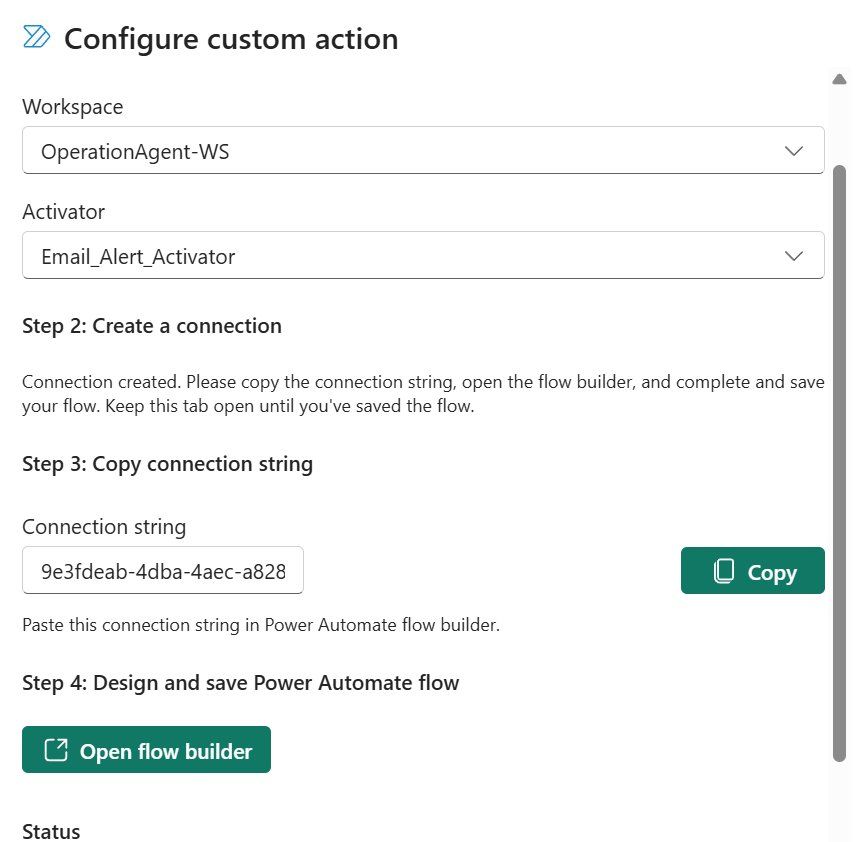Click the external link icon for flow builder
This screenshot has width=866, height=842.
(56, 751)
